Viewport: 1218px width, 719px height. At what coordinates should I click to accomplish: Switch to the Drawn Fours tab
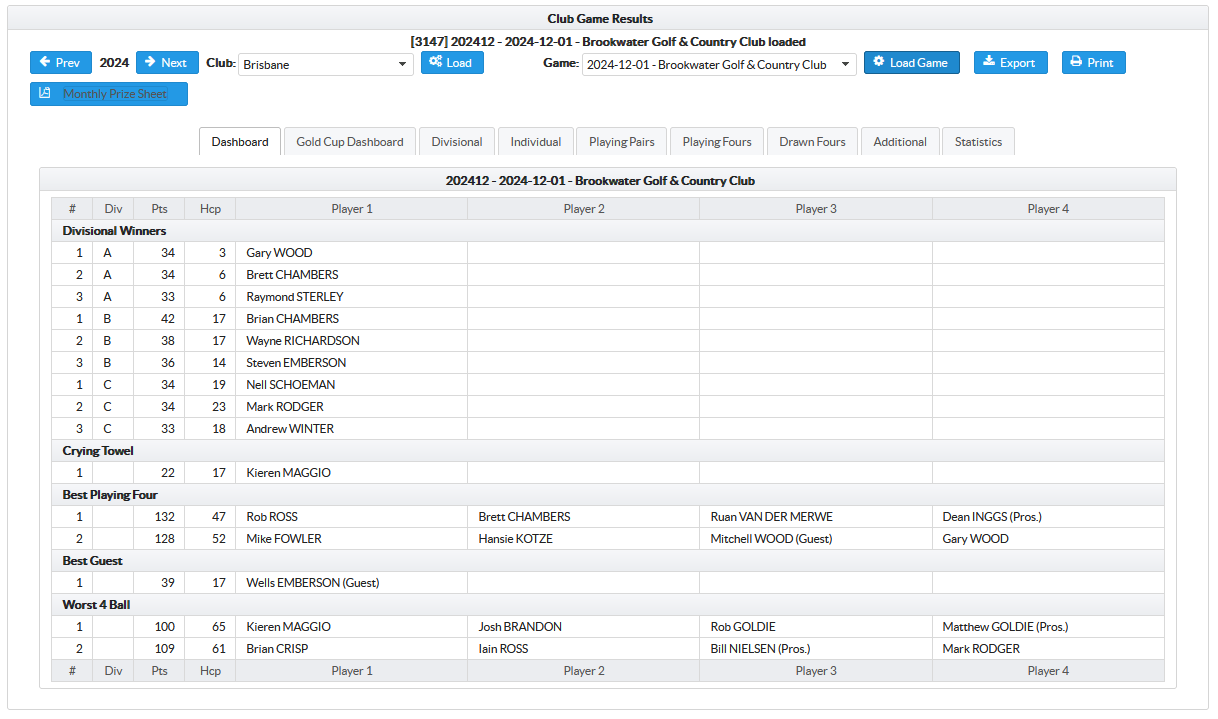[812, 142]
